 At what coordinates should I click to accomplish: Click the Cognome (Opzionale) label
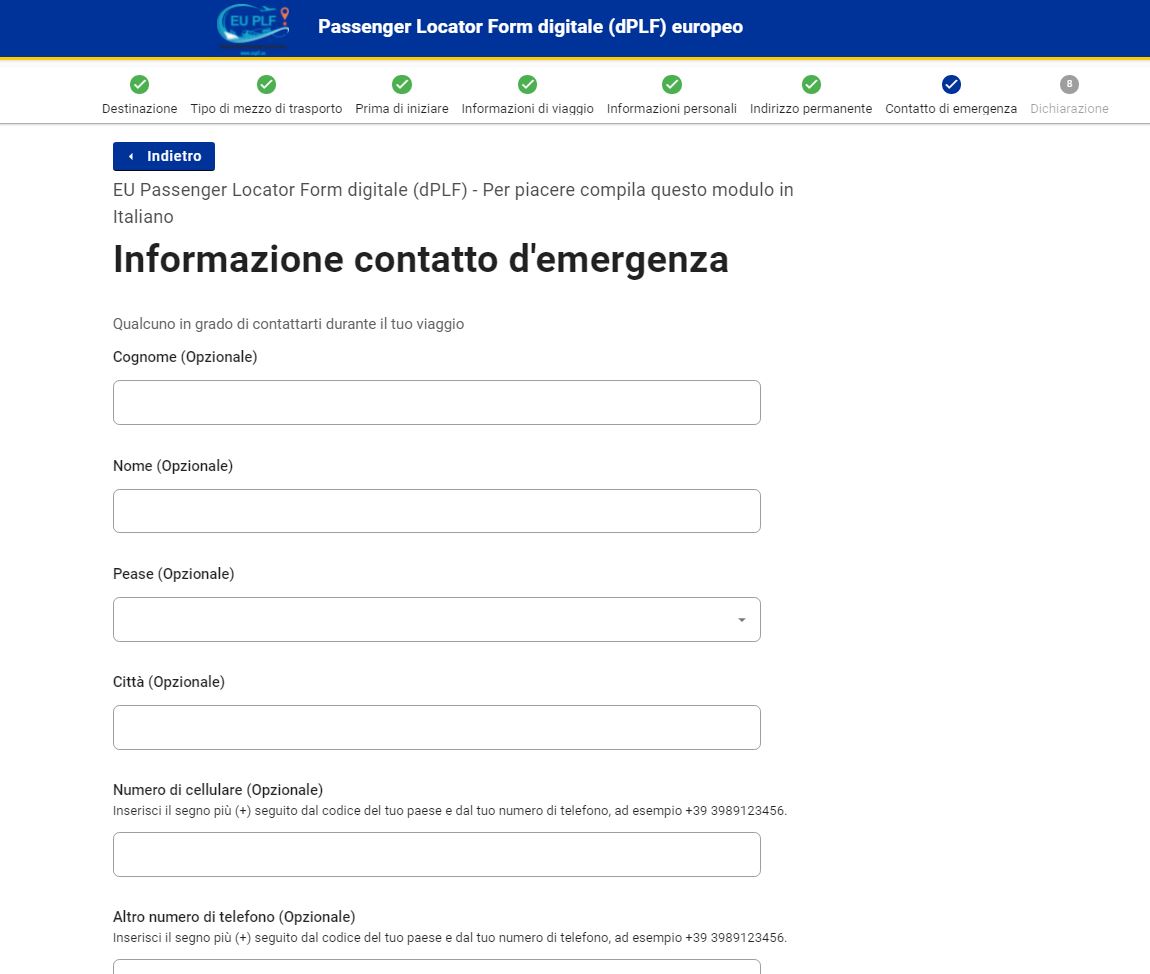[x=185, y=357]
